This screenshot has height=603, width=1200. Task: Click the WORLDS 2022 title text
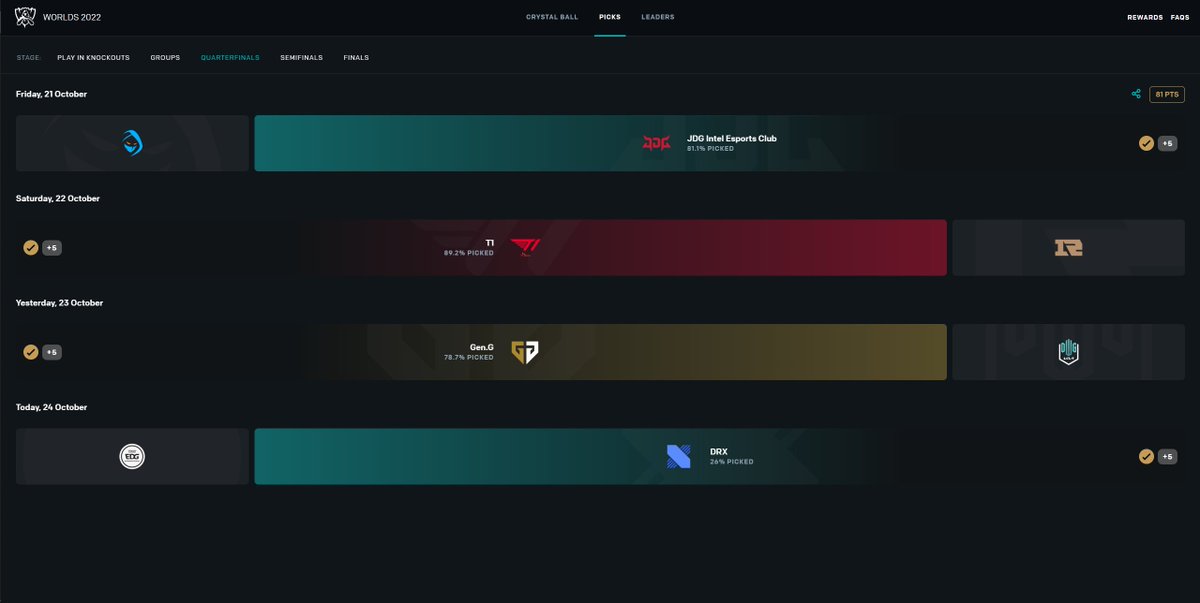click(71, 18)
